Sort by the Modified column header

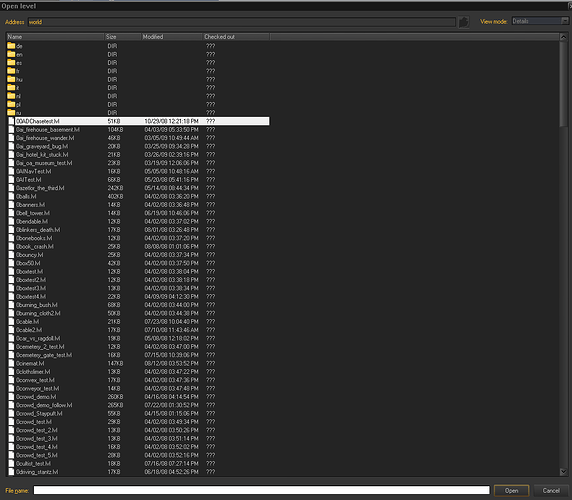pos(172,37)
